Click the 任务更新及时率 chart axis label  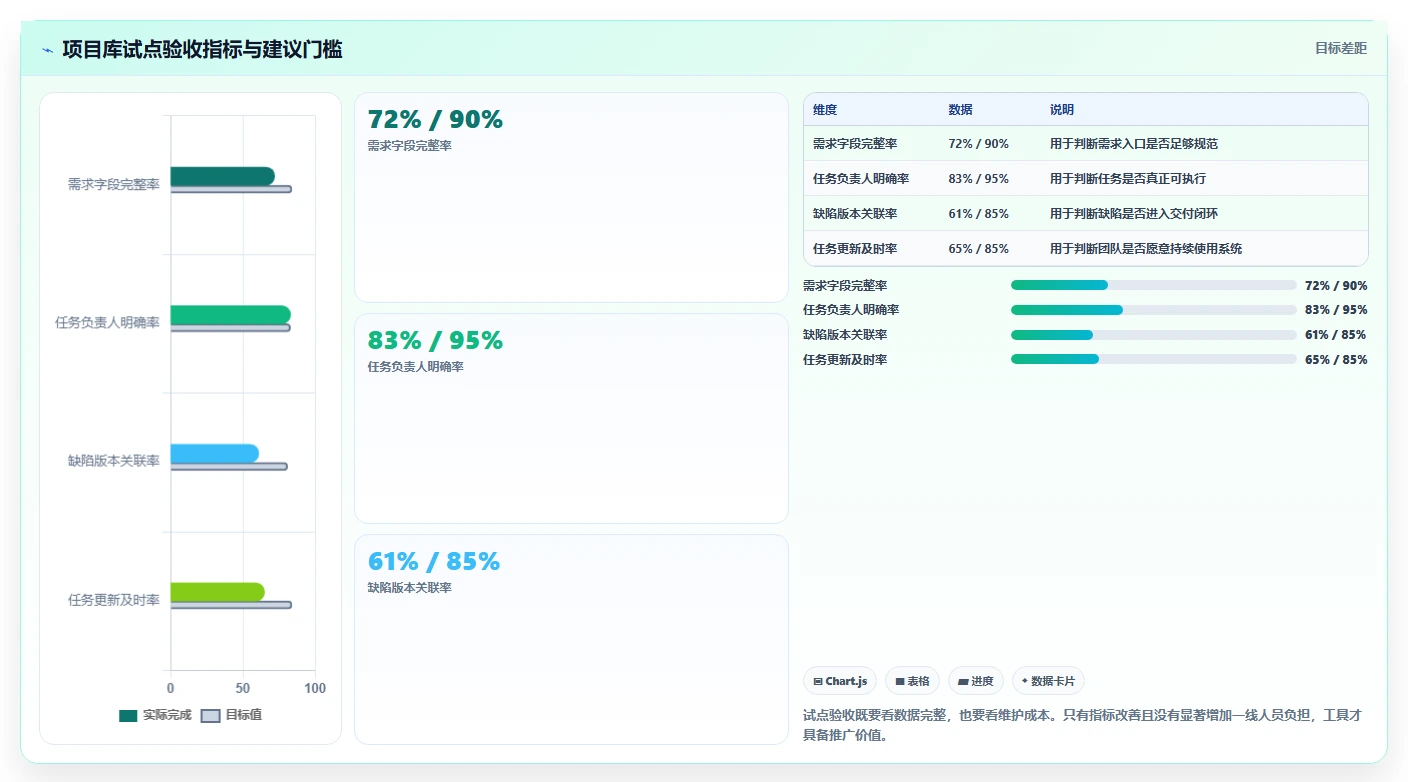click(x=113, y=600)
